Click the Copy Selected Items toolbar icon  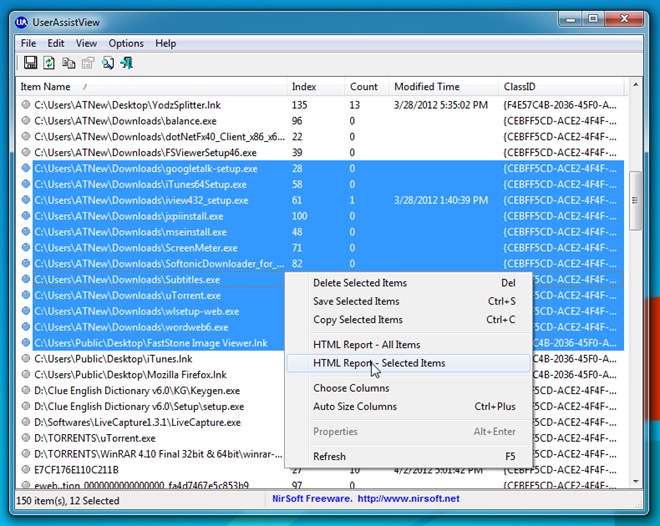pyautogui.click(x=69, y=63)
